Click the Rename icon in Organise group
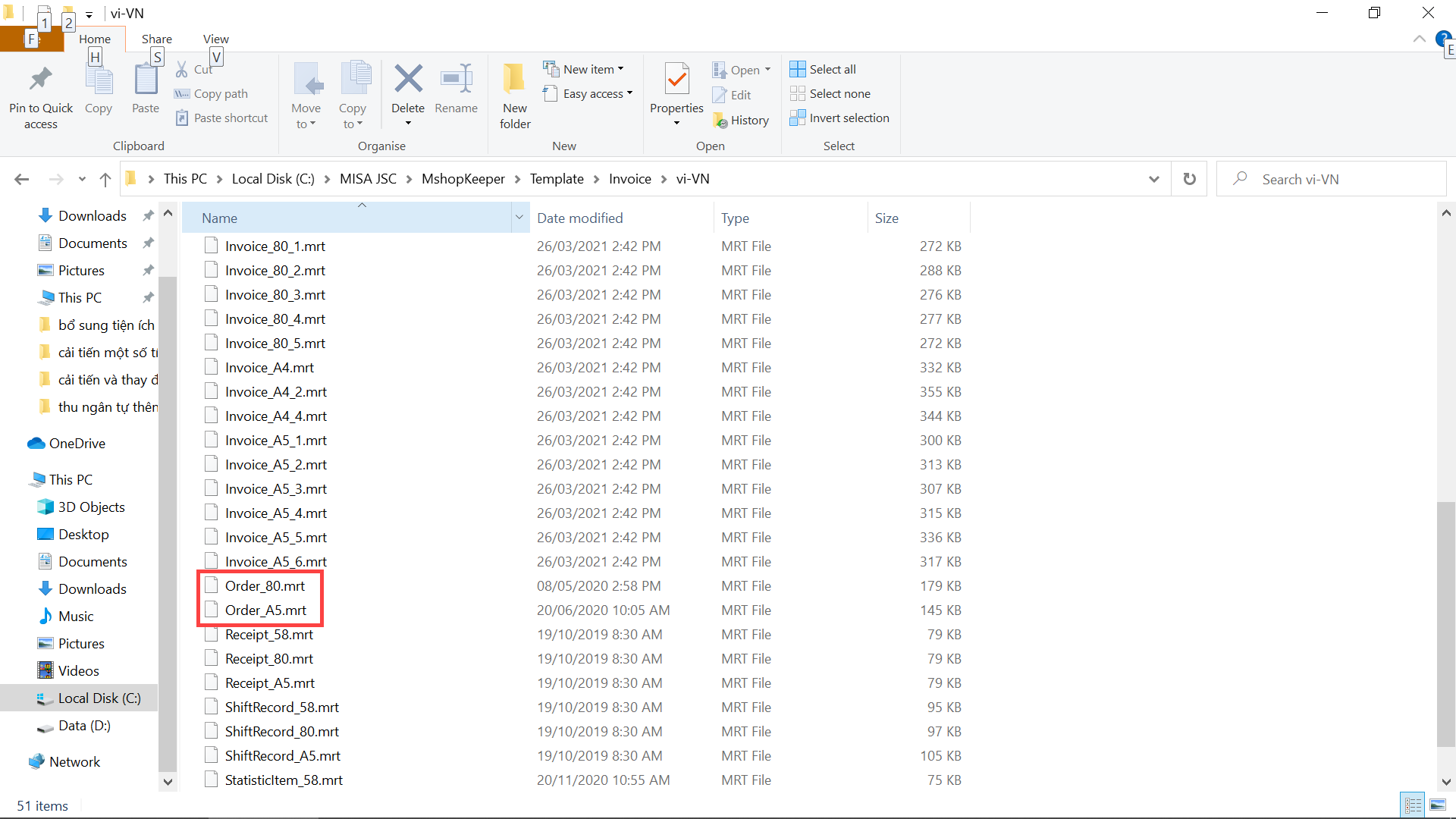Image resolution: width=1456 pixels, height=819 pixels. 456,80
